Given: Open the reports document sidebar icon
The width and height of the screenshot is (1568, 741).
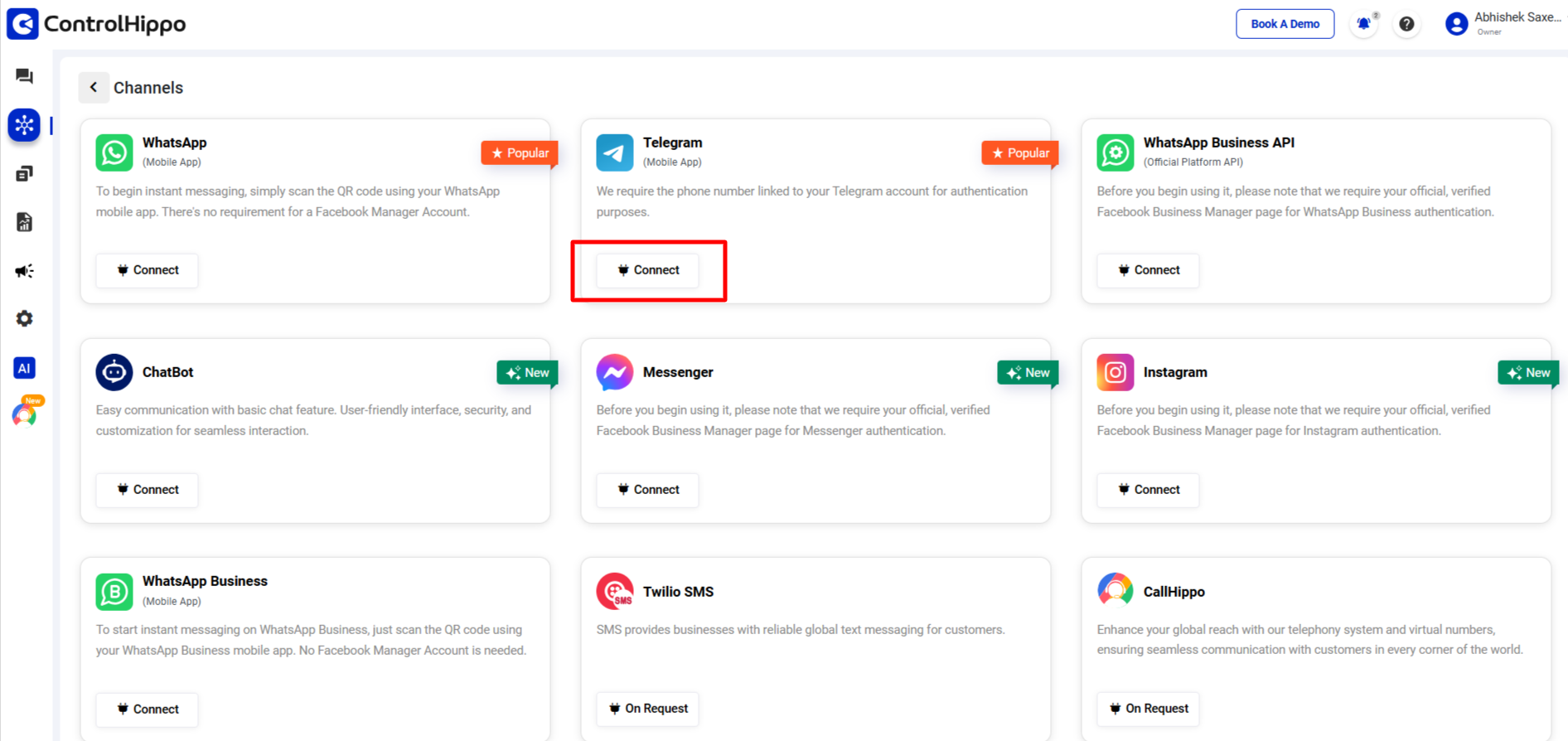Looking at the screenshot, I should pyautogui.click(x=24, y=222).
